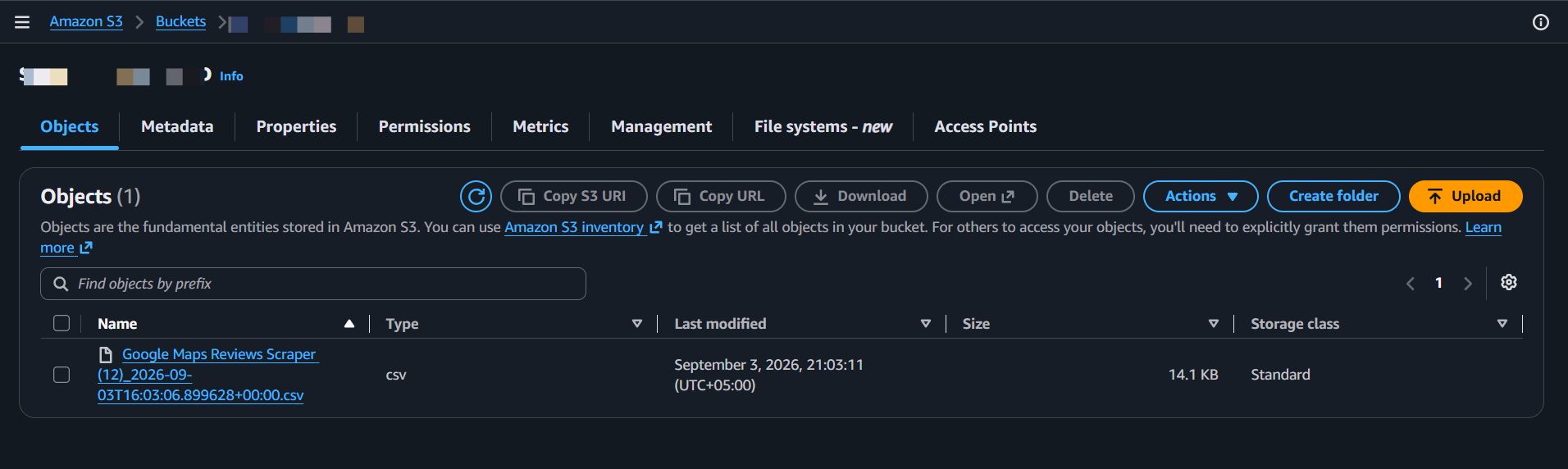Viewport: 1568px width, 469px height.
Task: Open the Access Points tab
Action: [x=985, y=126]
